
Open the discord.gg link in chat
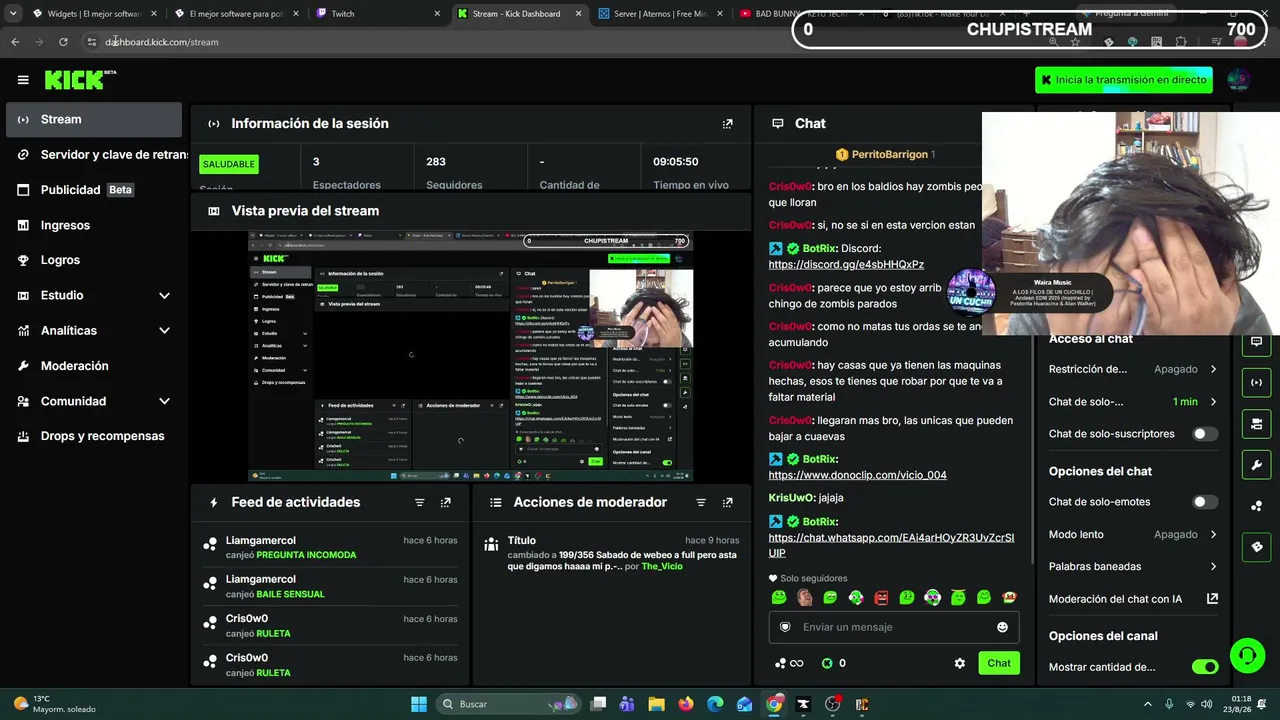pyautogui.click(x=846, y=265)
